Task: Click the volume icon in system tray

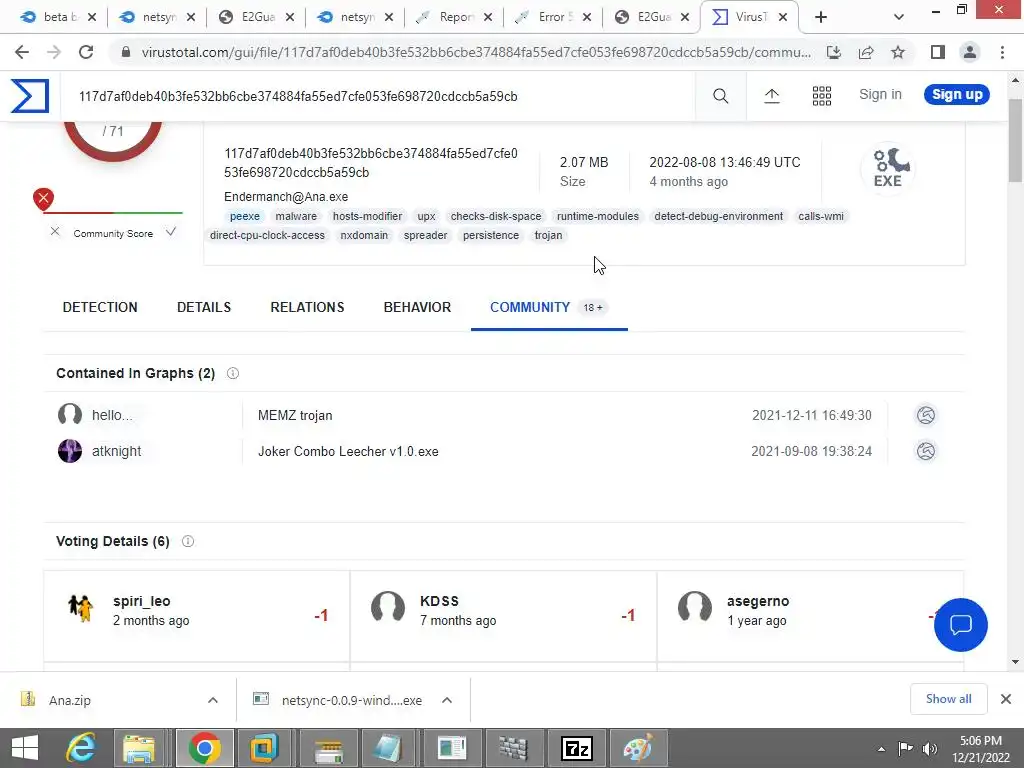Action: click(929, 749)
